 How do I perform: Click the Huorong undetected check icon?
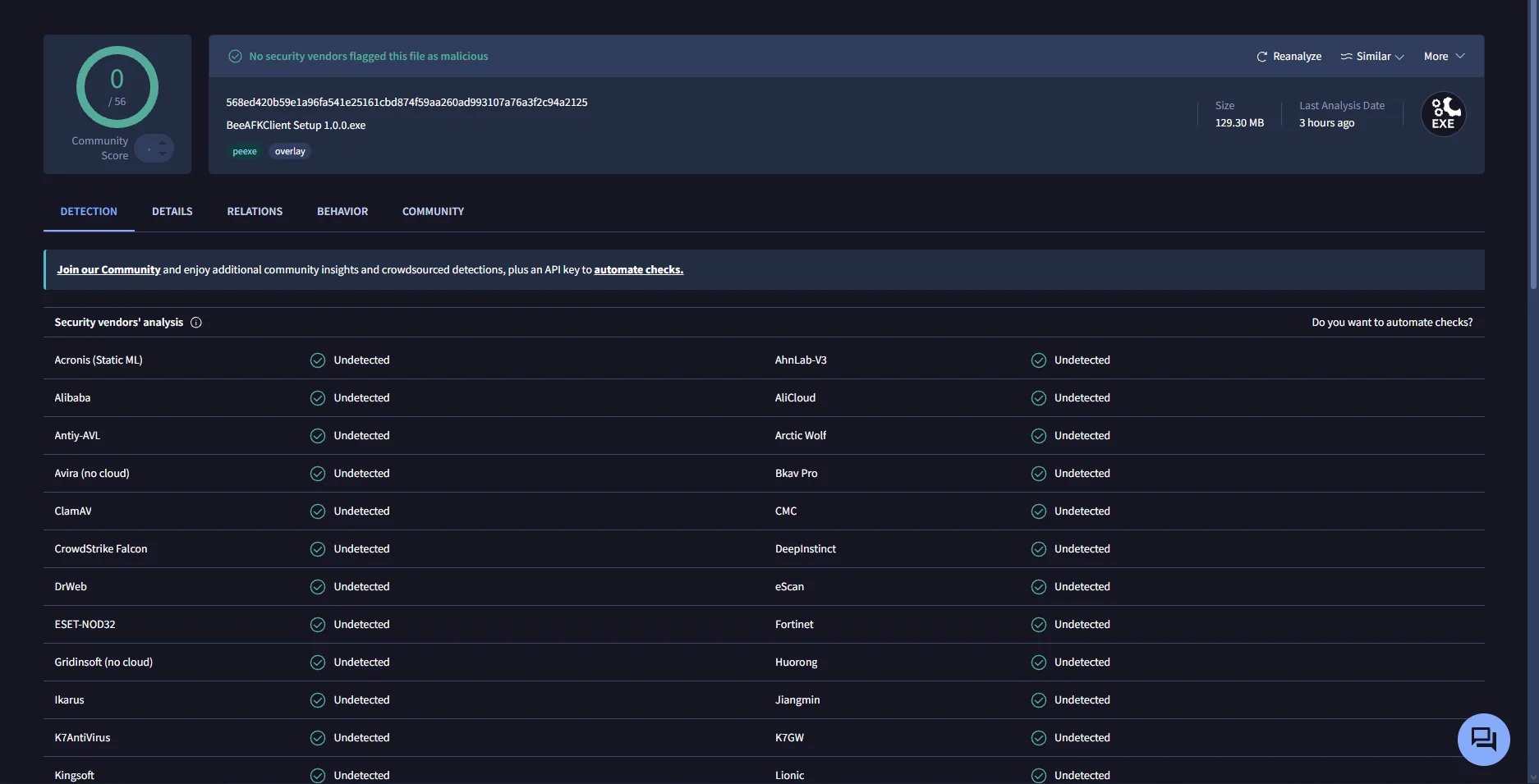1039,663
